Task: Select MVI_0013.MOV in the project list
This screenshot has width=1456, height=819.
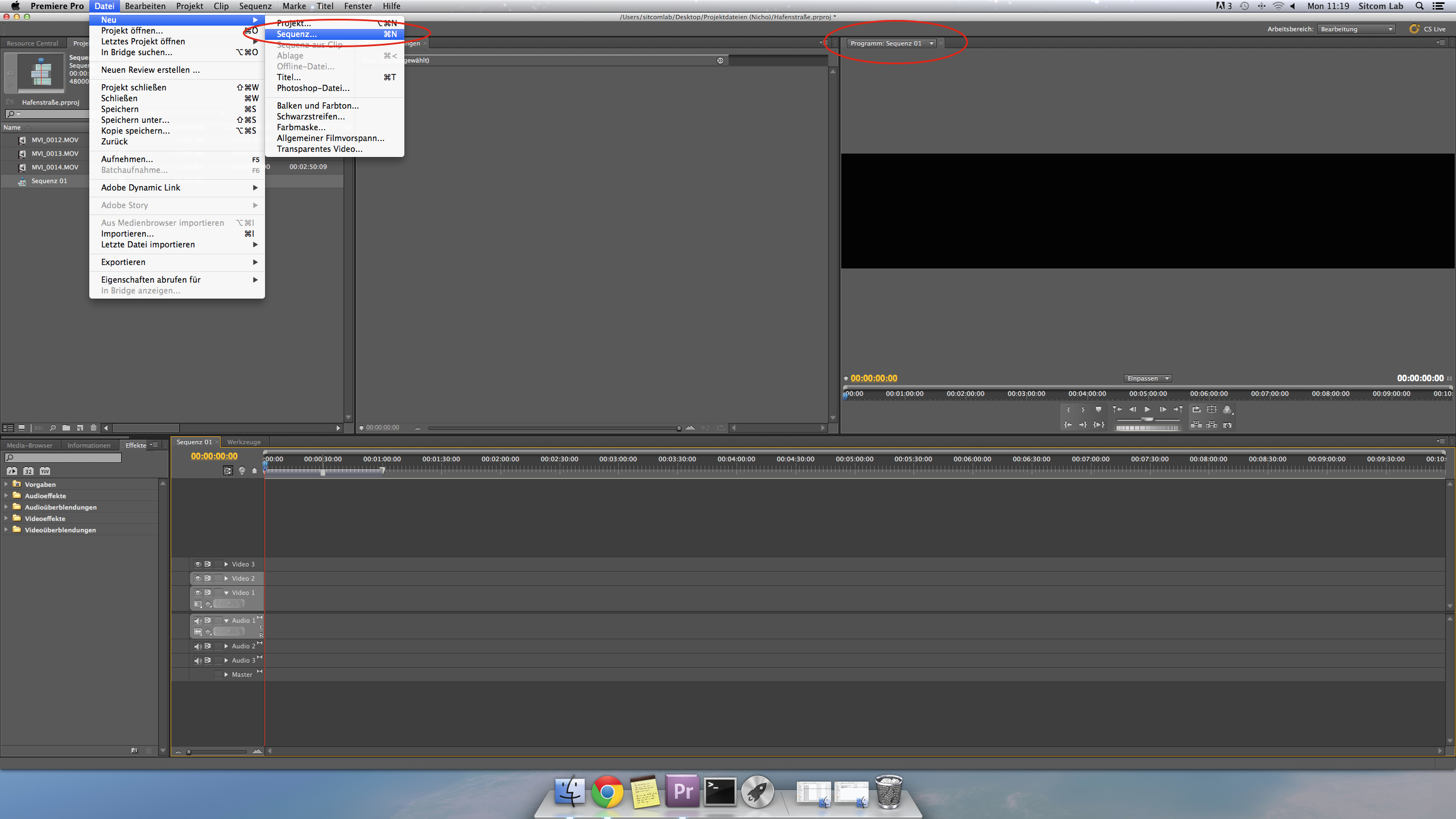Action: (x=55, y=154)
